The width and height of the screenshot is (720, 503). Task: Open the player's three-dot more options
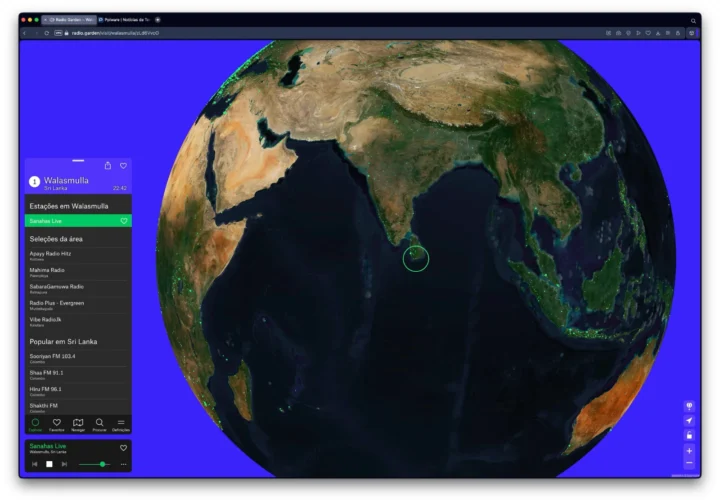123,464
